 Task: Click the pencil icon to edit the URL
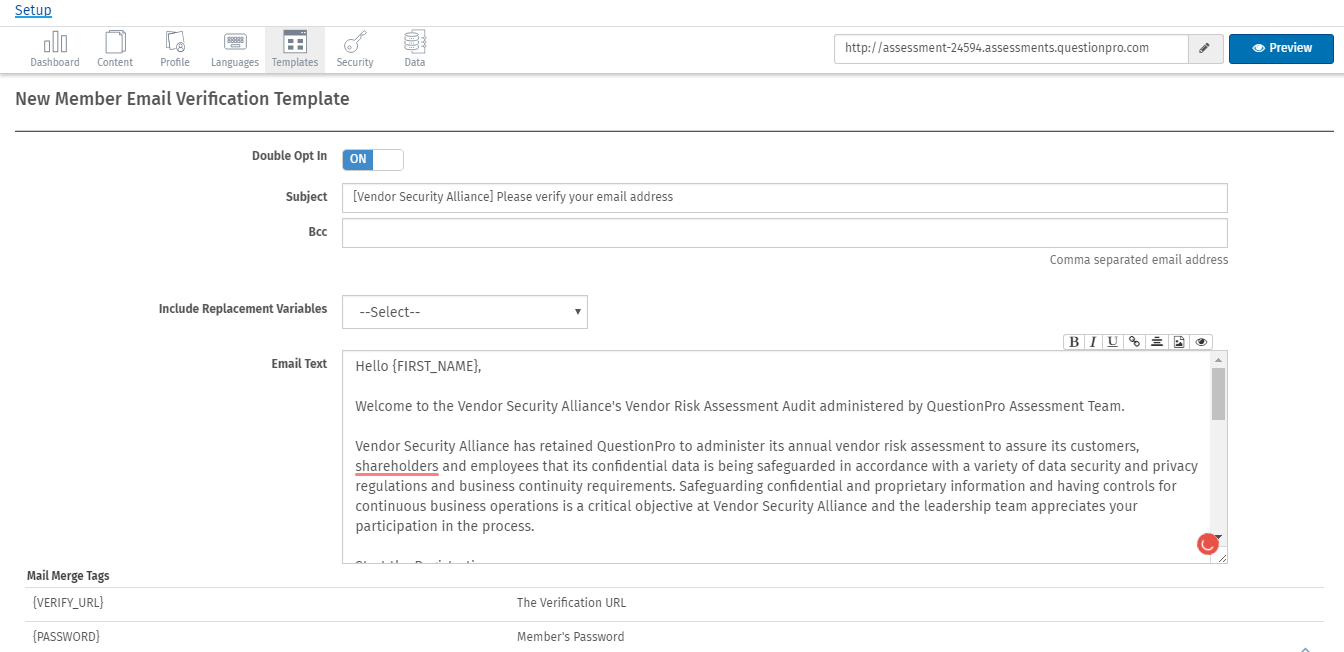coord(1205,48)
